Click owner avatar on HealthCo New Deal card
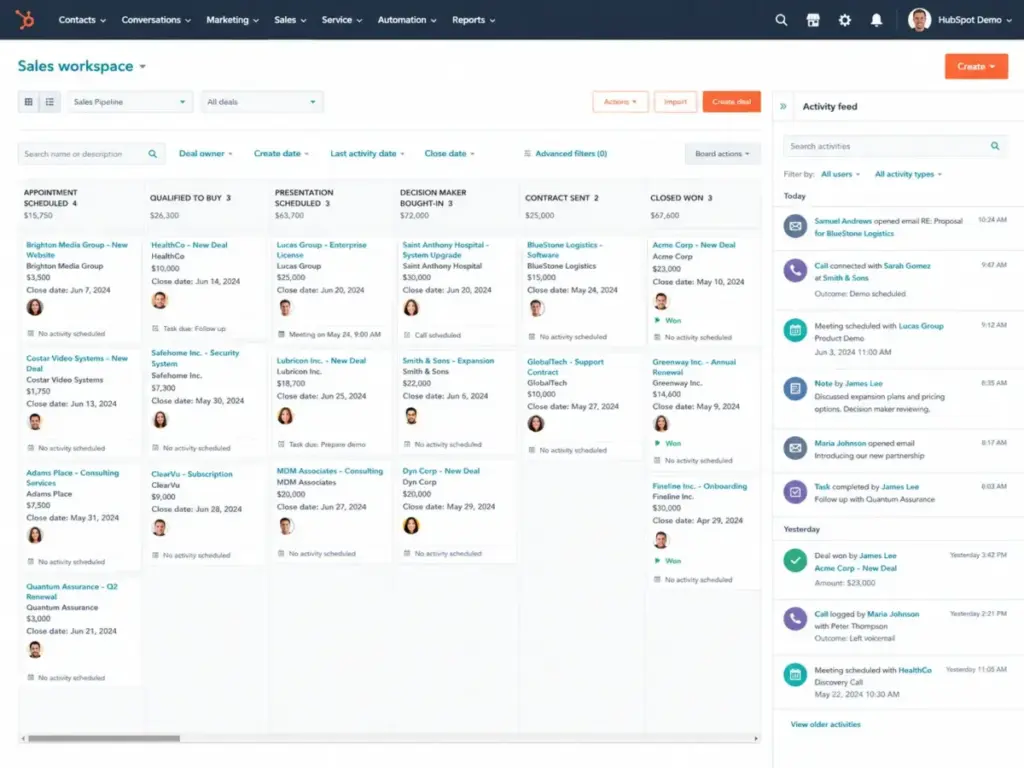1024x768 pixels. point(159,300)
